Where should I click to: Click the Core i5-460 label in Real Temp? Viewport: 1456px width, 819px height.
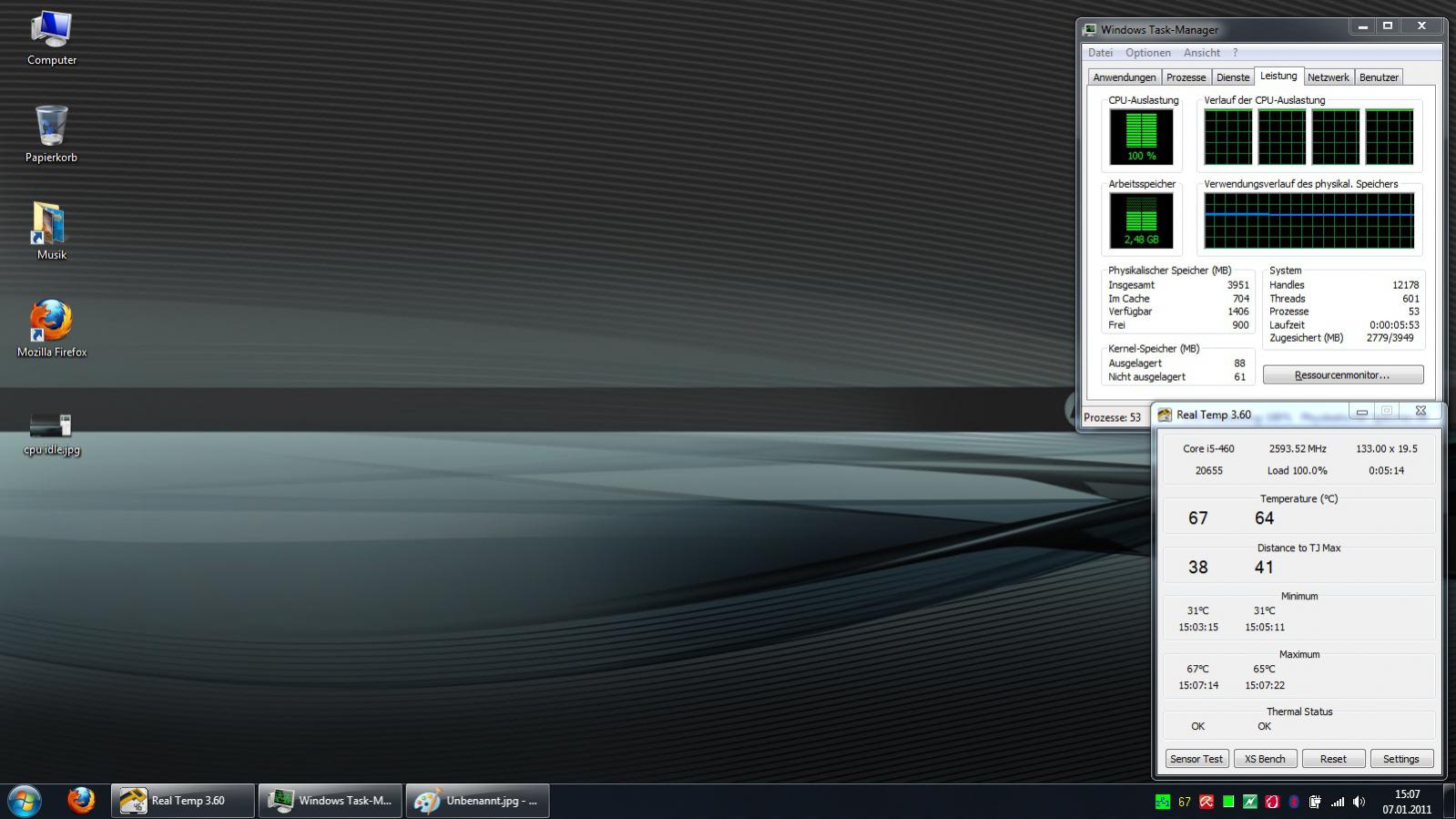tap(1208, 449)
